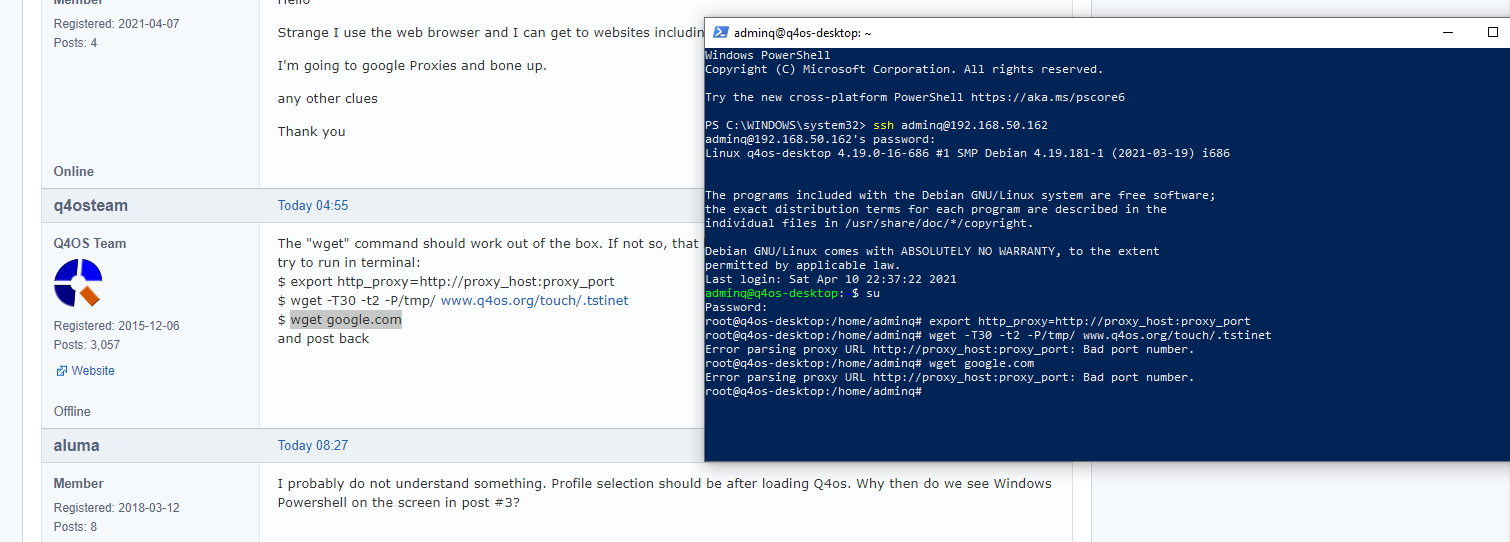Click the 'Windows PowerShell' header line in terminal
This screenshot has height=542, width=1510.
768,55
